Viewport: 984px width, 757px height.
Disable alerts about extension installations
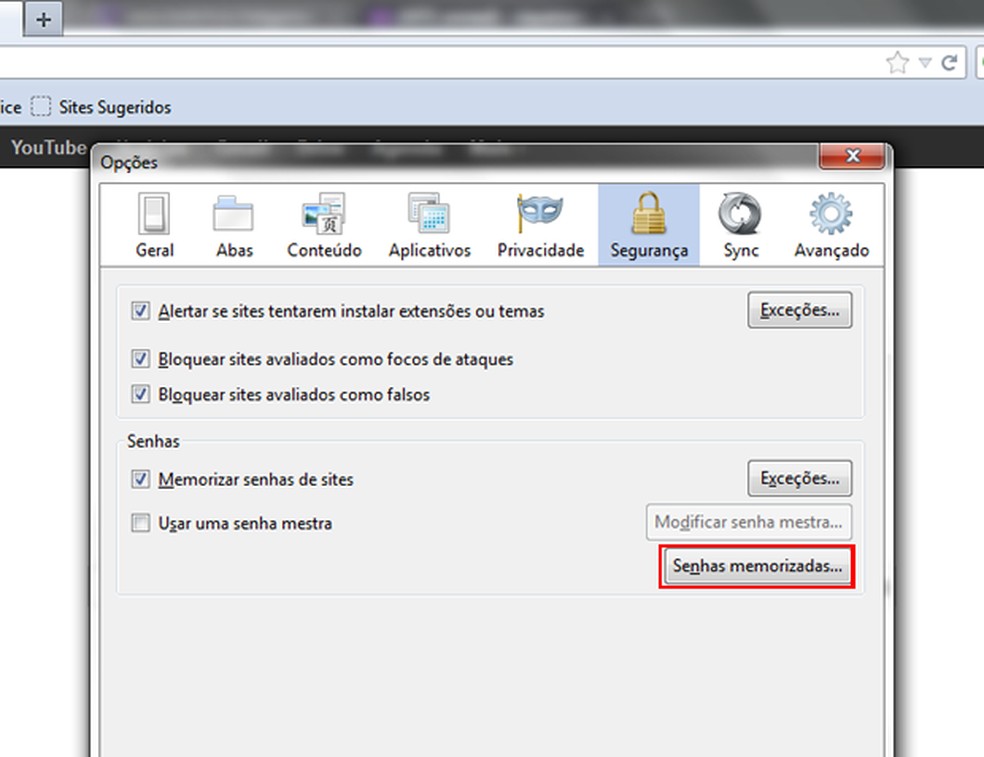[141, 311]
